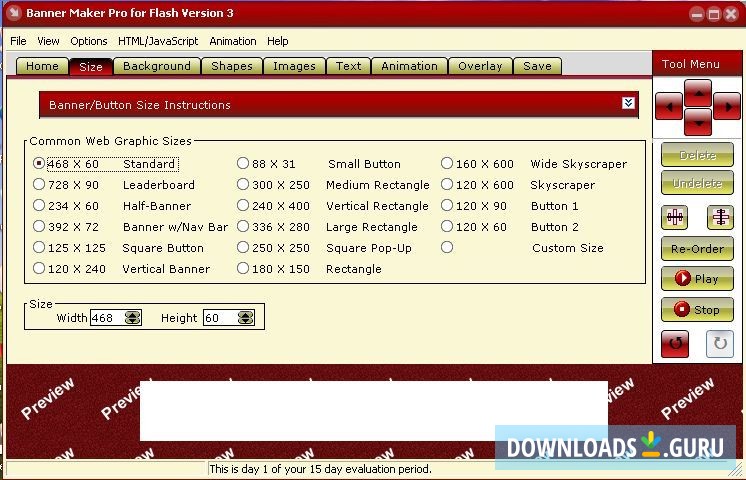Pick 125 X 125 Square Button size
This screenshot has width=746, height=480.
click(x=118, y=247)
